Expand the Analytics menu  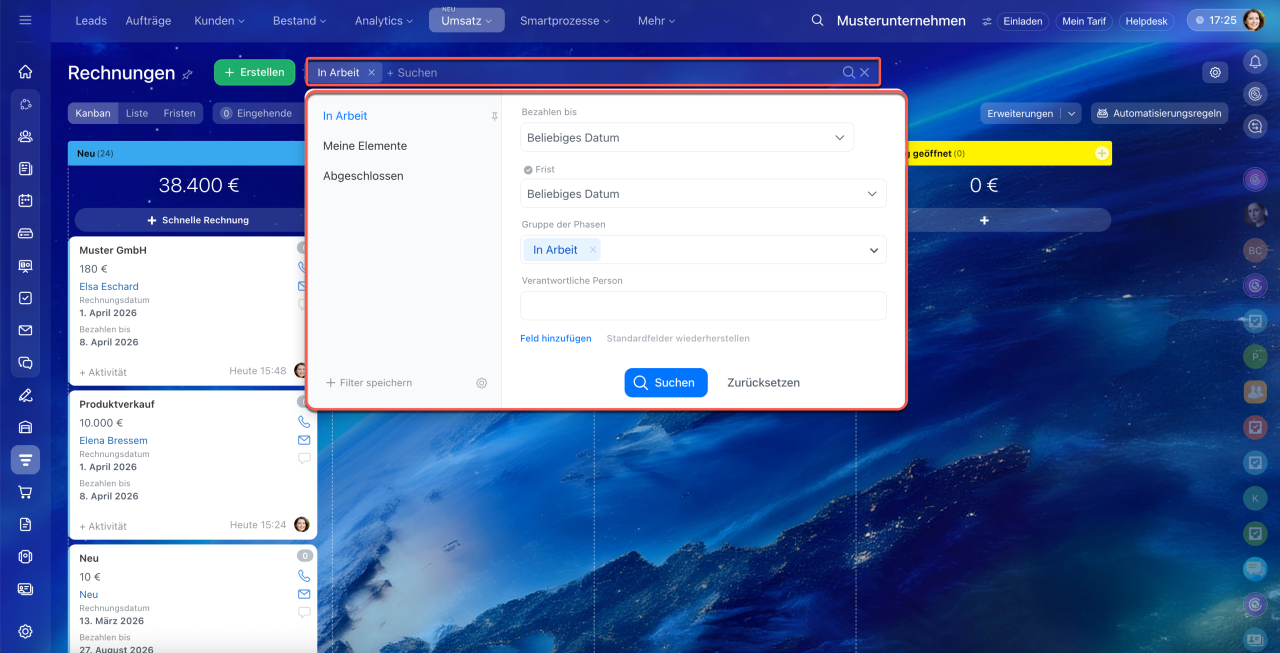tap(384, 20)
